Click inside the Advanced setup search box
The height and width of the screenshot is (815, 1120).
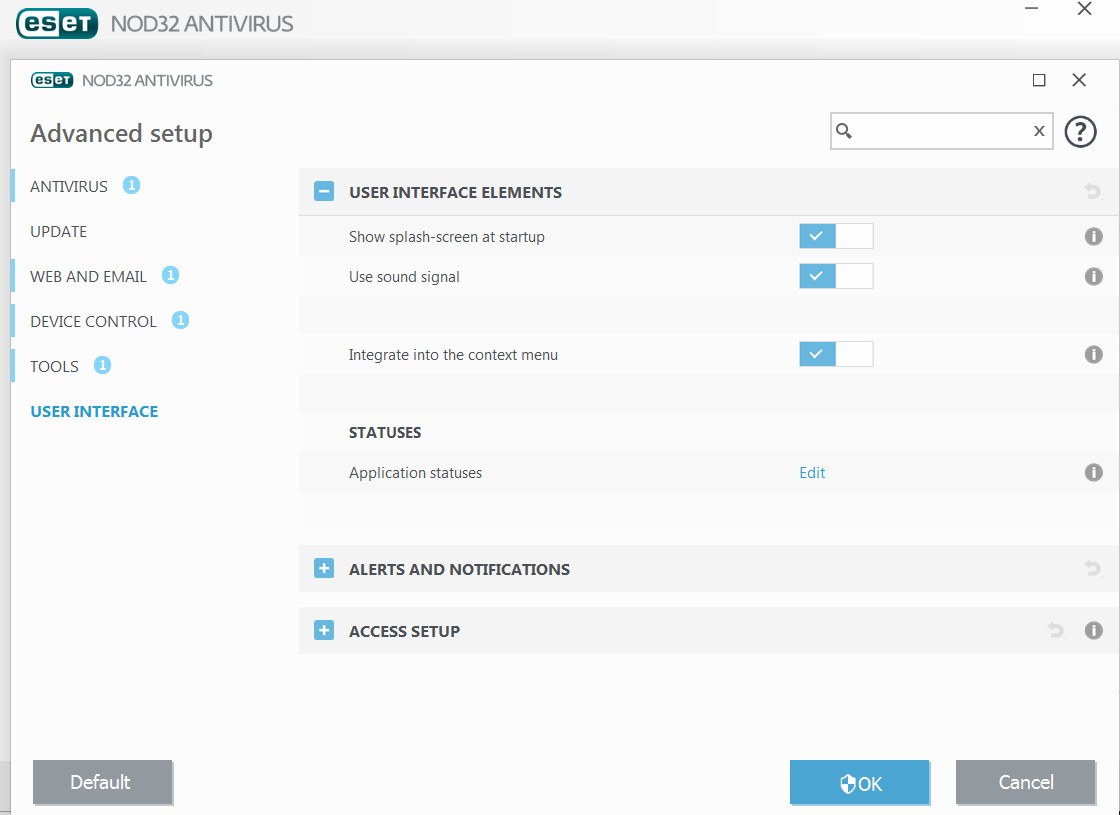point(940,131)
